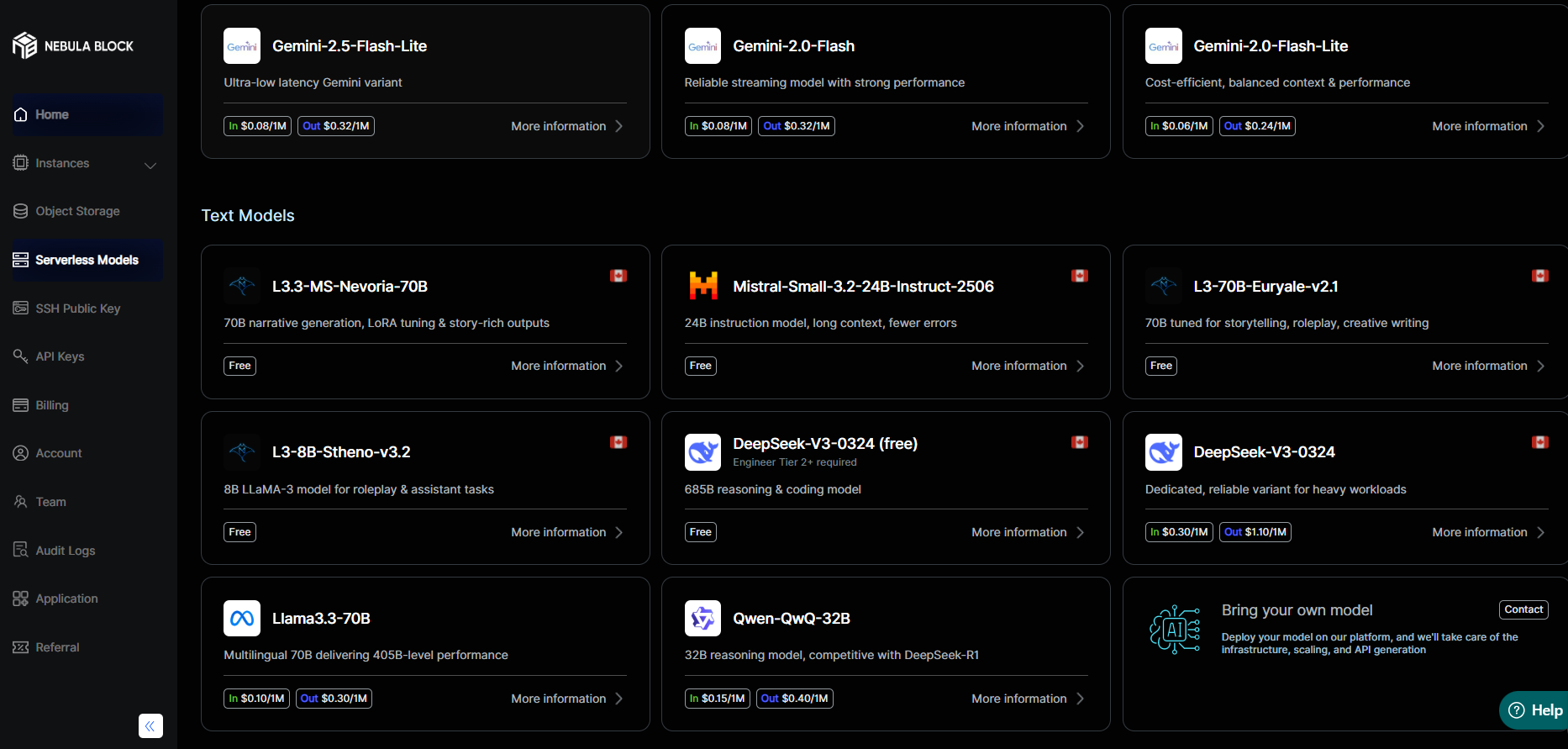Viewport: 1568px width, 749px height.
Task: Open More information for Gemini-2.0-Flash
Action: point(1028,126)
